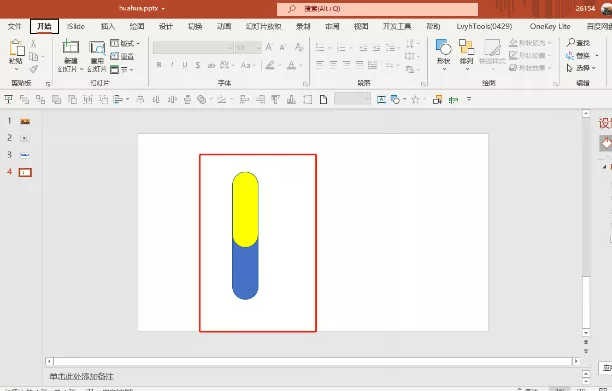Viewport: 612px width, 391px height.
Task: Toggle Center paragraph alignment
Action: coord(333,65)
